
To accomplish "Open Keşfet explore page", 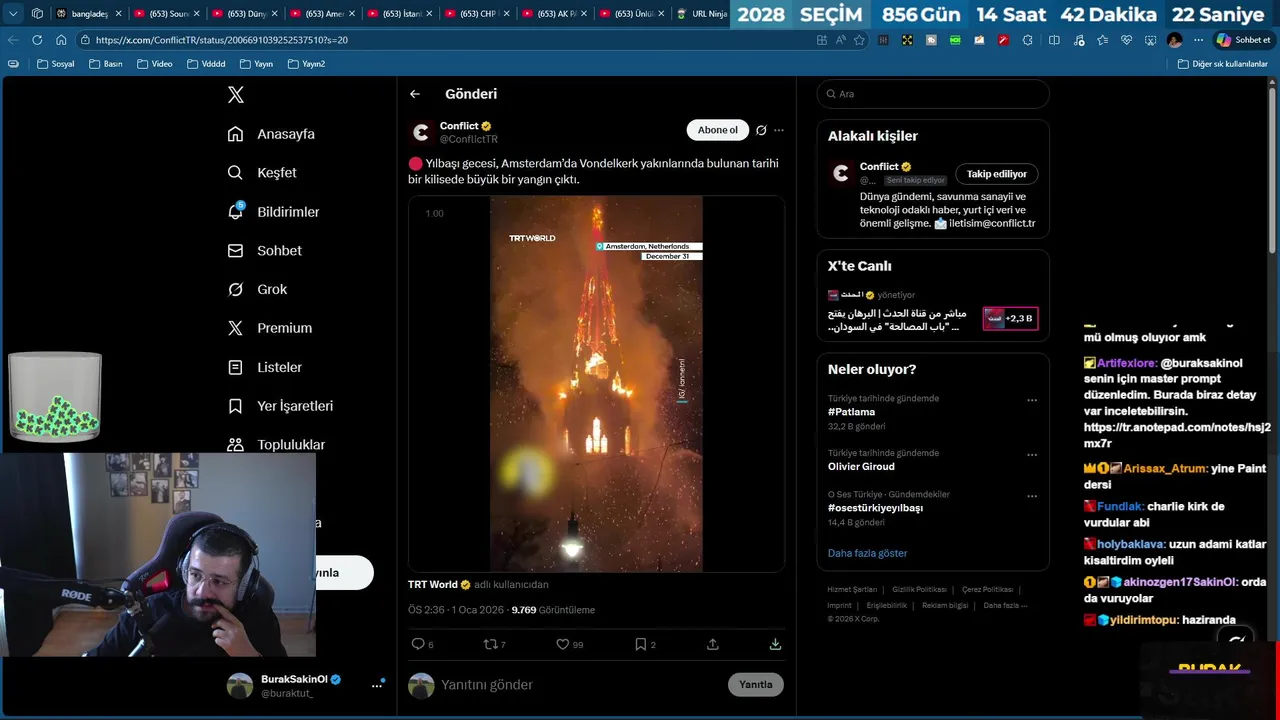I will 262,173.
